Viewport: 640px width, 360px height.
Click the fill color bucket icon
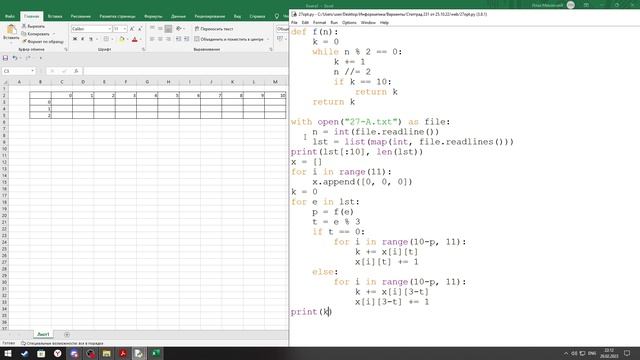tap(122, 39)
